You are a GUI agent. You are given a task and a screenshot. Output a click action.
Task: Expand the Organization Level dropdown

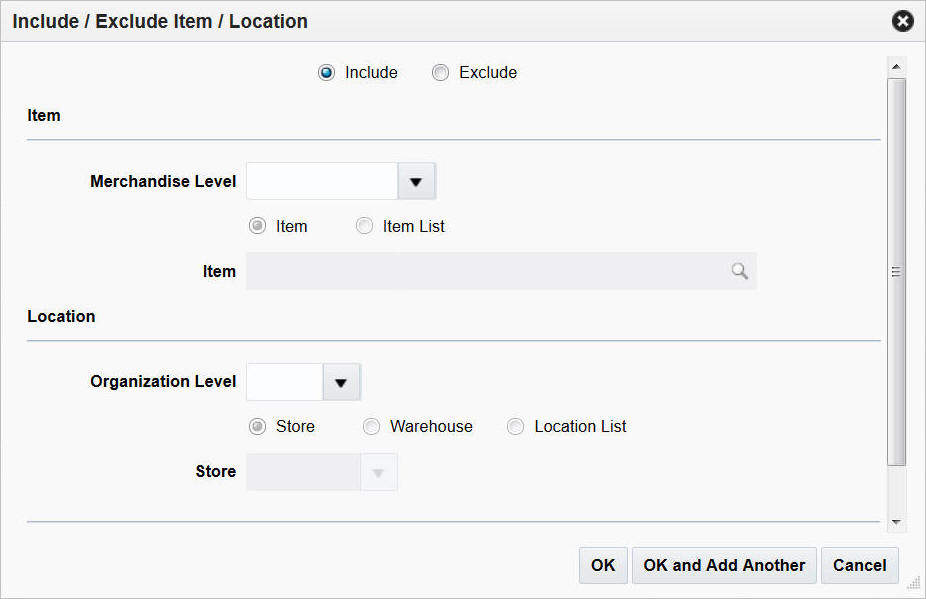341,382
